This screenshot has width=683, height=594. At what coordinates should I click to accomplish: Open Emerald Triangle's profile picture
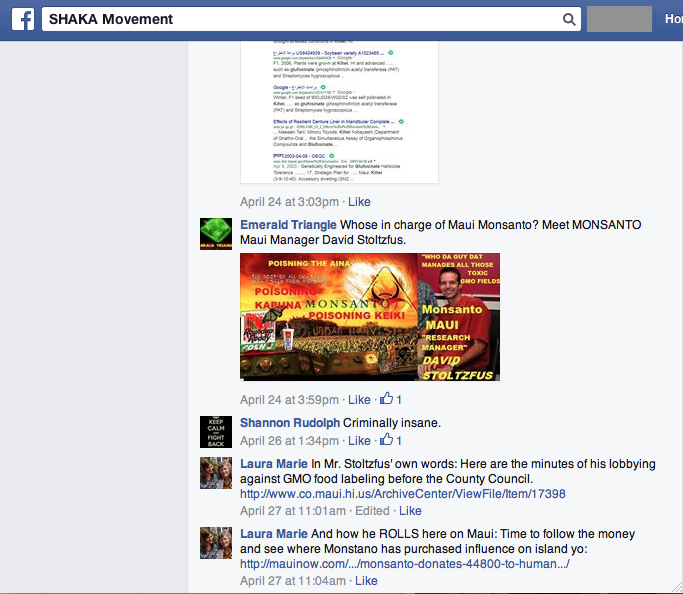click(216, 233)
